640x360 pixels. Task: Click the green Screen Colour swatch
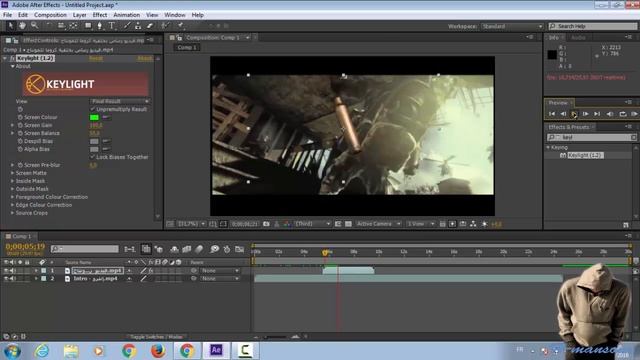click(94, 117)
